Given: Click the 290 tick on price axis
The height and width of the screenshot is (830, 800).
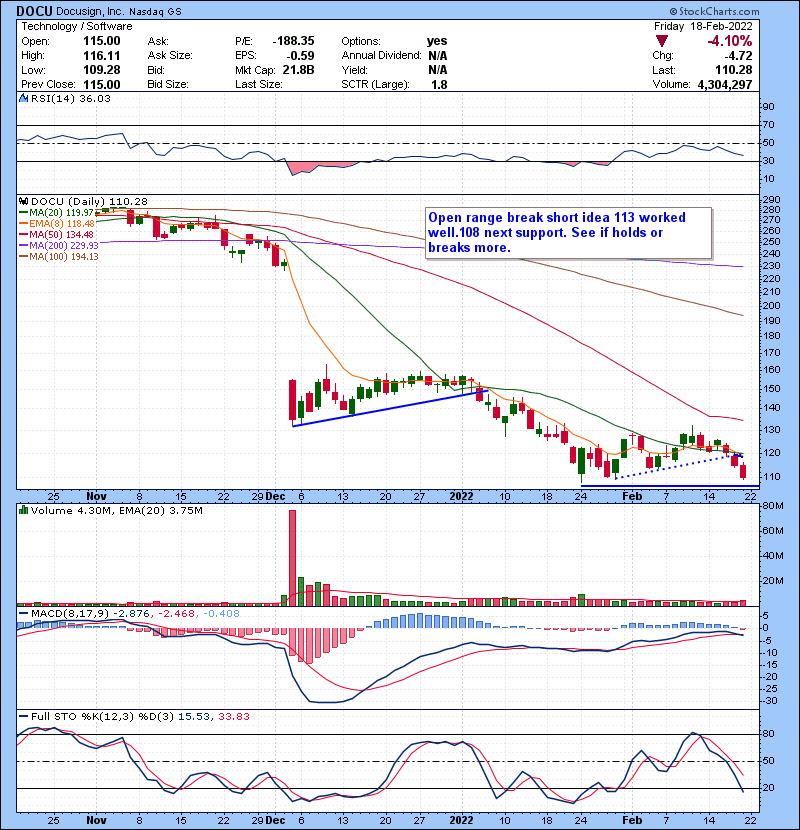Looking at the screenshot, I should (771, 200).
